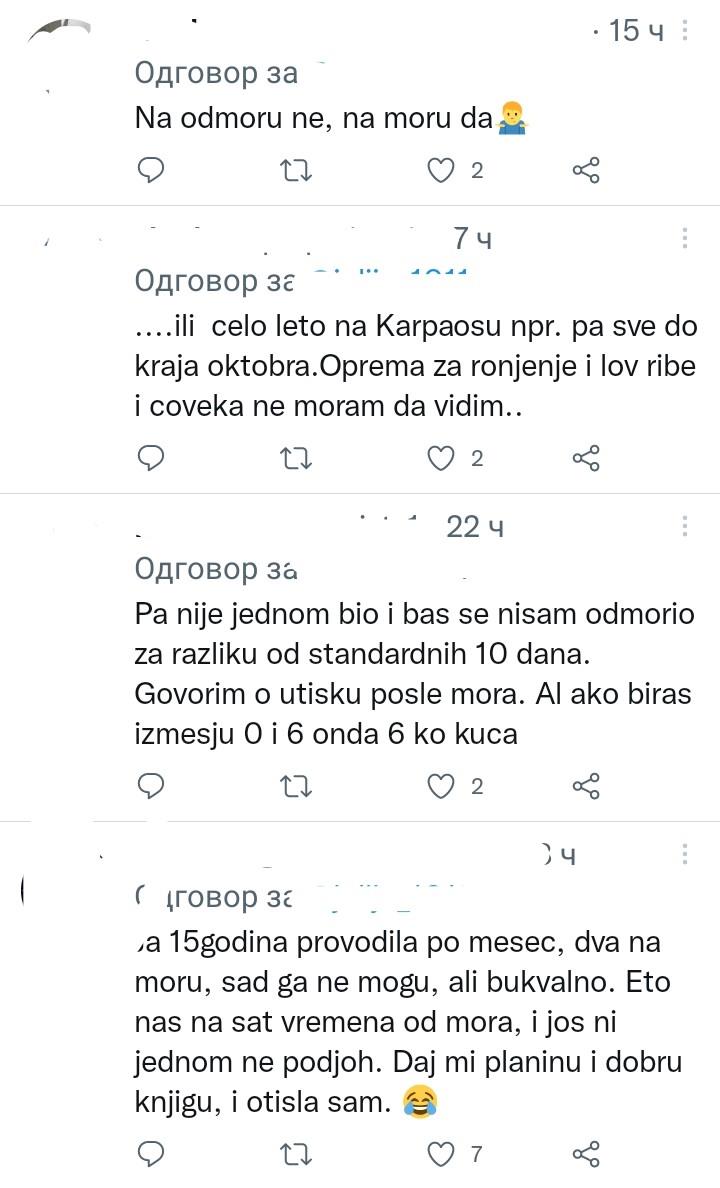720x1188 pixels.
Task: Open the reply composer for 'Na odmoru ne' tweet
Action: [151, 170]
